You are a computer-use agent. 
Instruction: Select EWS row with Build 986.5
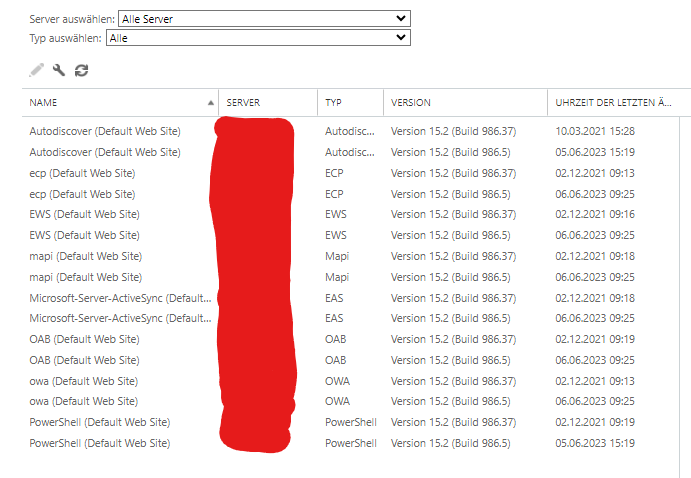pos(350,235)
